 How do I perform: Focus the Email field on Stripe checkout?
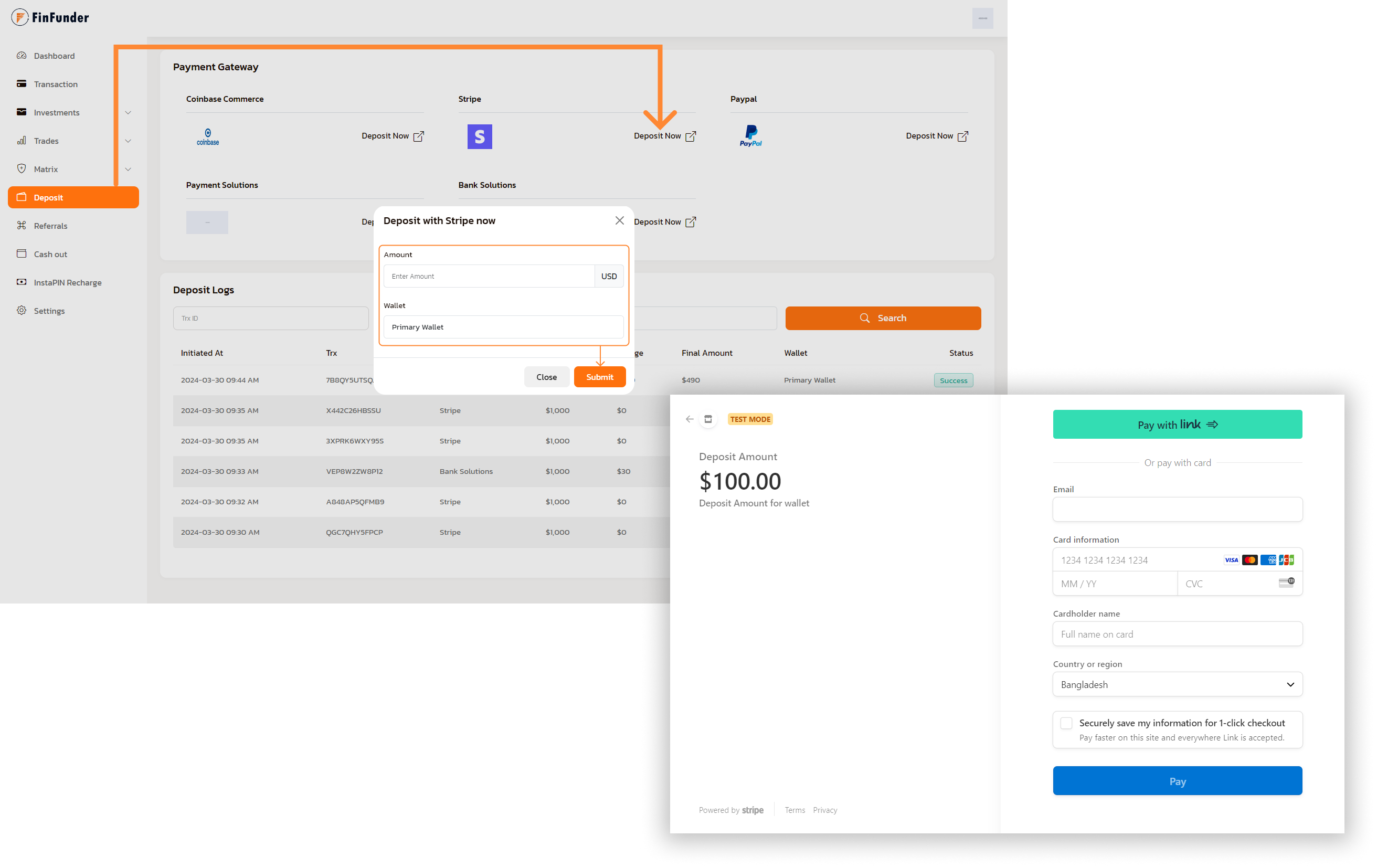click(x=1178, y=509)
